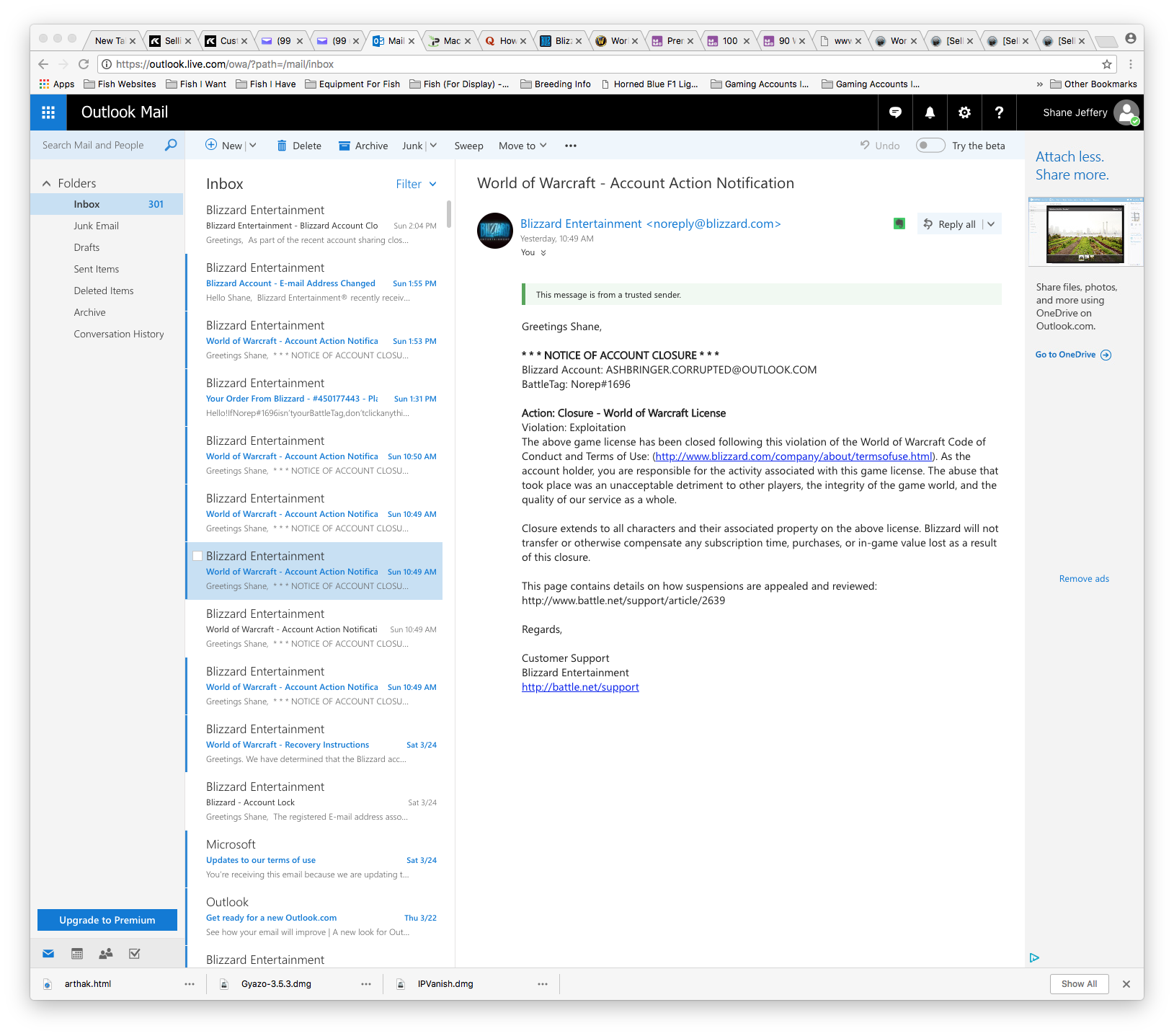This screenshot has height=1036, width=1174.
Task: Open the Skype chat icon in header
Action: (x=895, y=112)
